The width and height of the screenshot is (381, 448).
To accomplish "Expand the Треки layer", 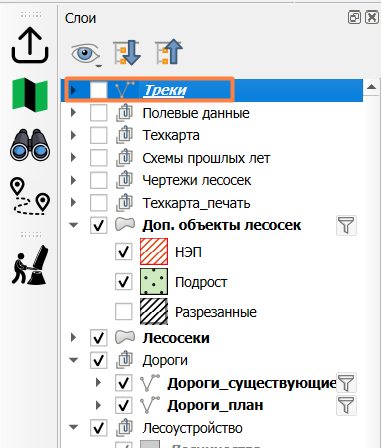I will [74, 90].
